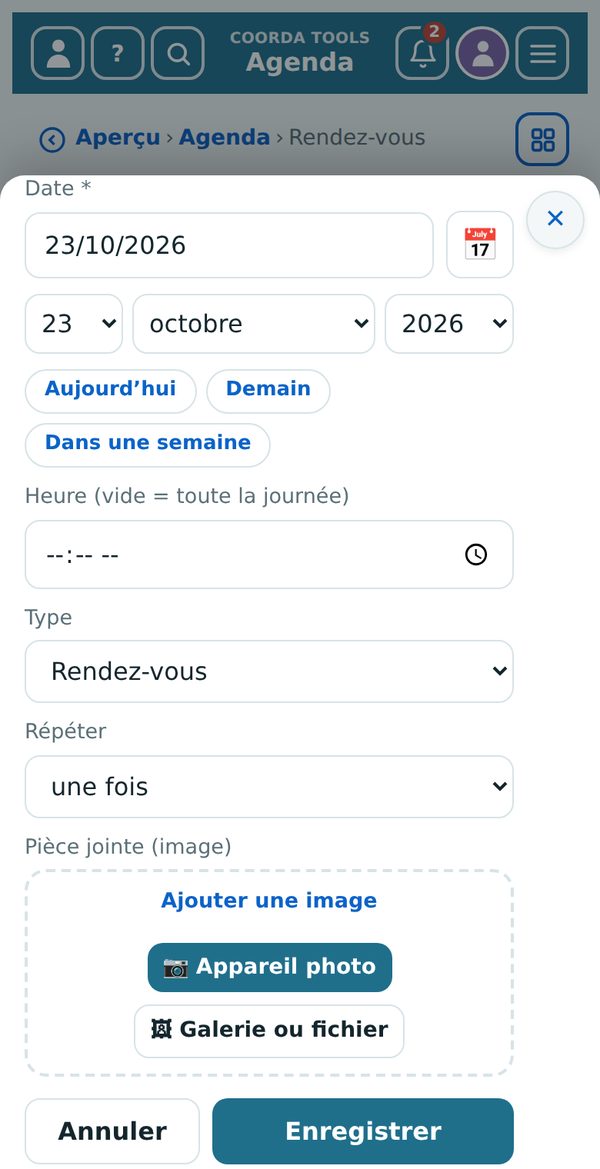Open the purple account avatar
This screenshot has width=600, height=1169.
click(482, 53)
